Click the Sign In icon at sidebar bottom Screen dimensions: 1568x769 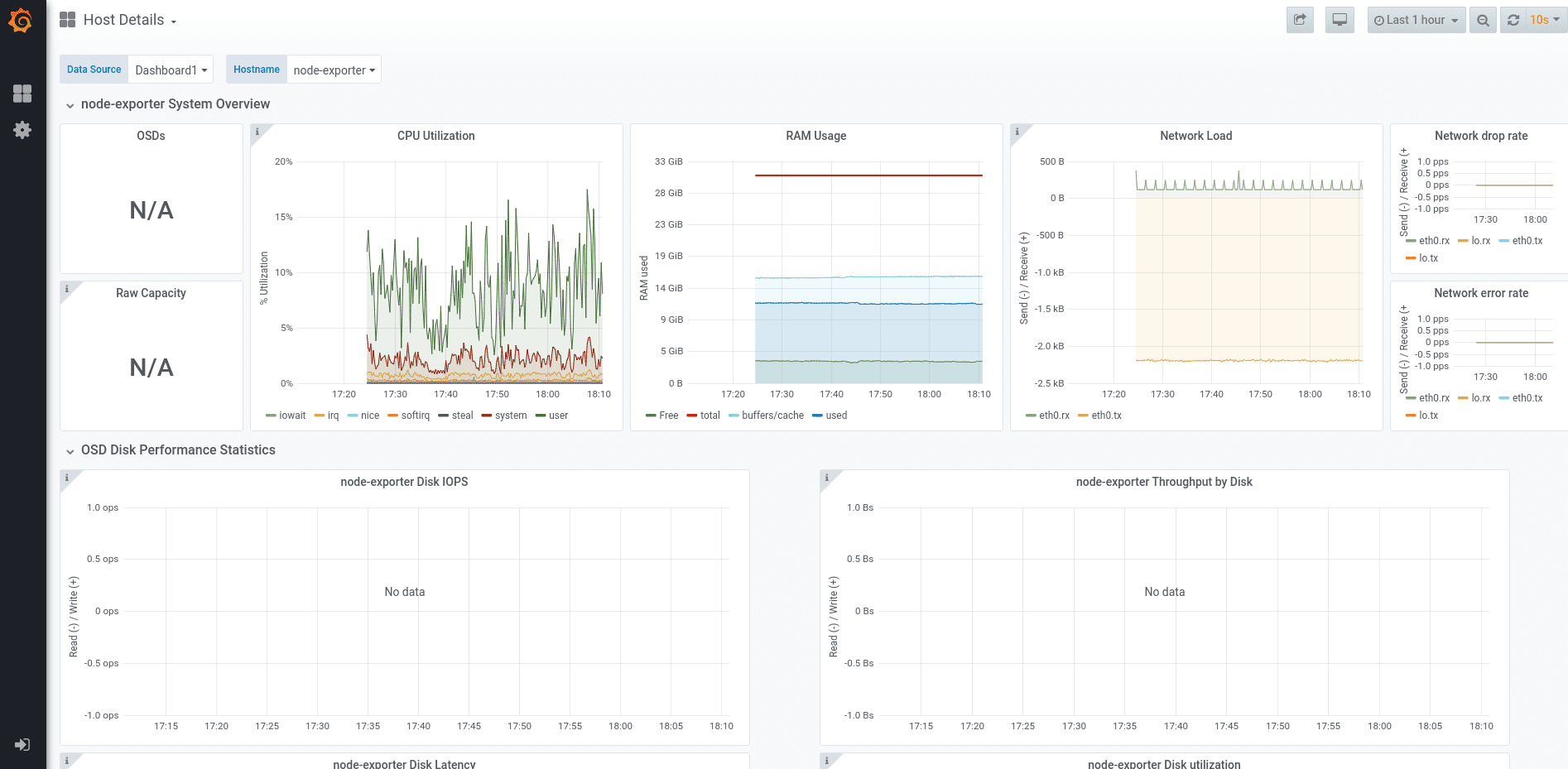pos(22,745)
